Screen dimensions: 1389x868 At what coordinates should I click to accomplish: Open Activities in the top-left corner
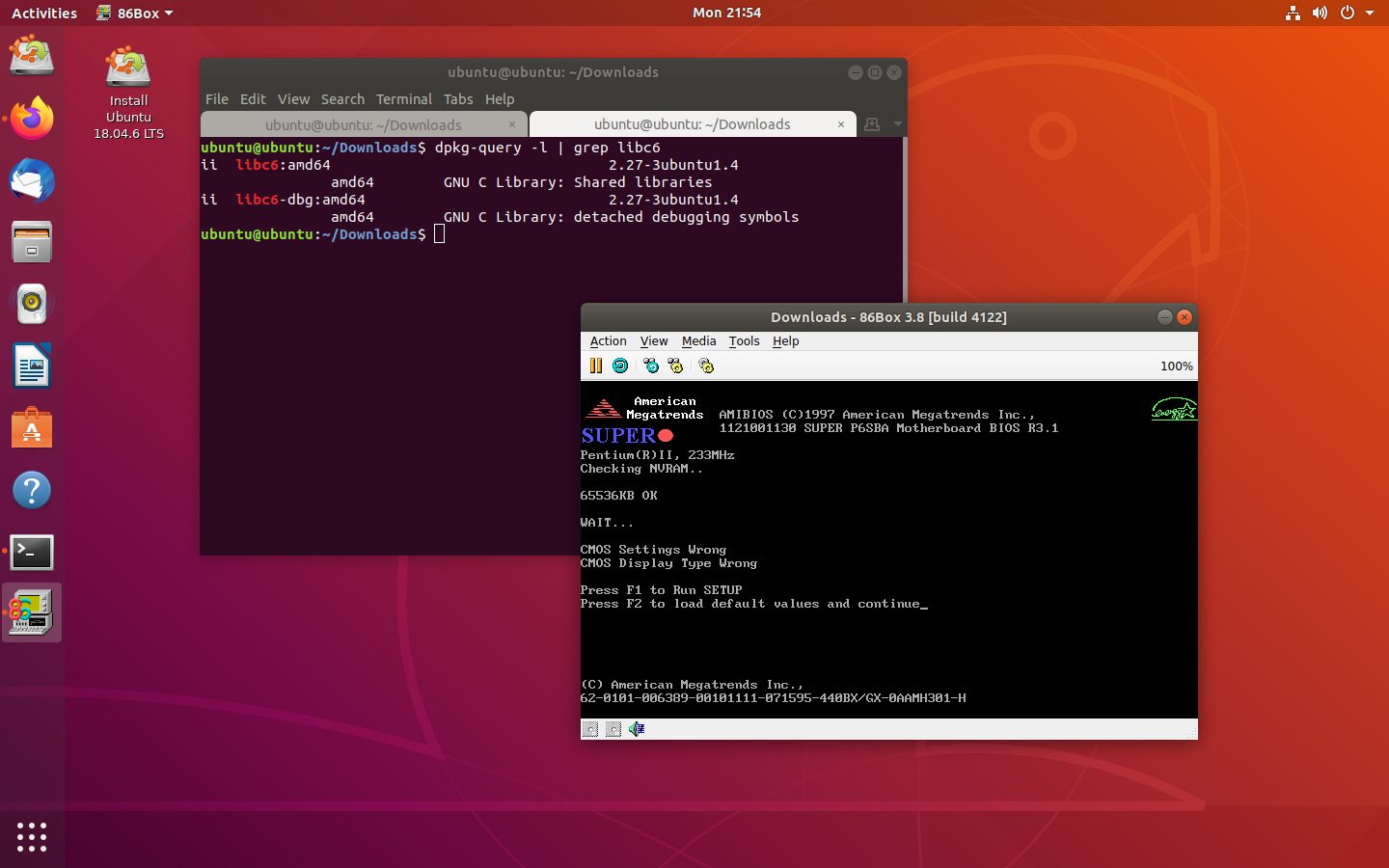pyautogui.click(x=43, y=13)
